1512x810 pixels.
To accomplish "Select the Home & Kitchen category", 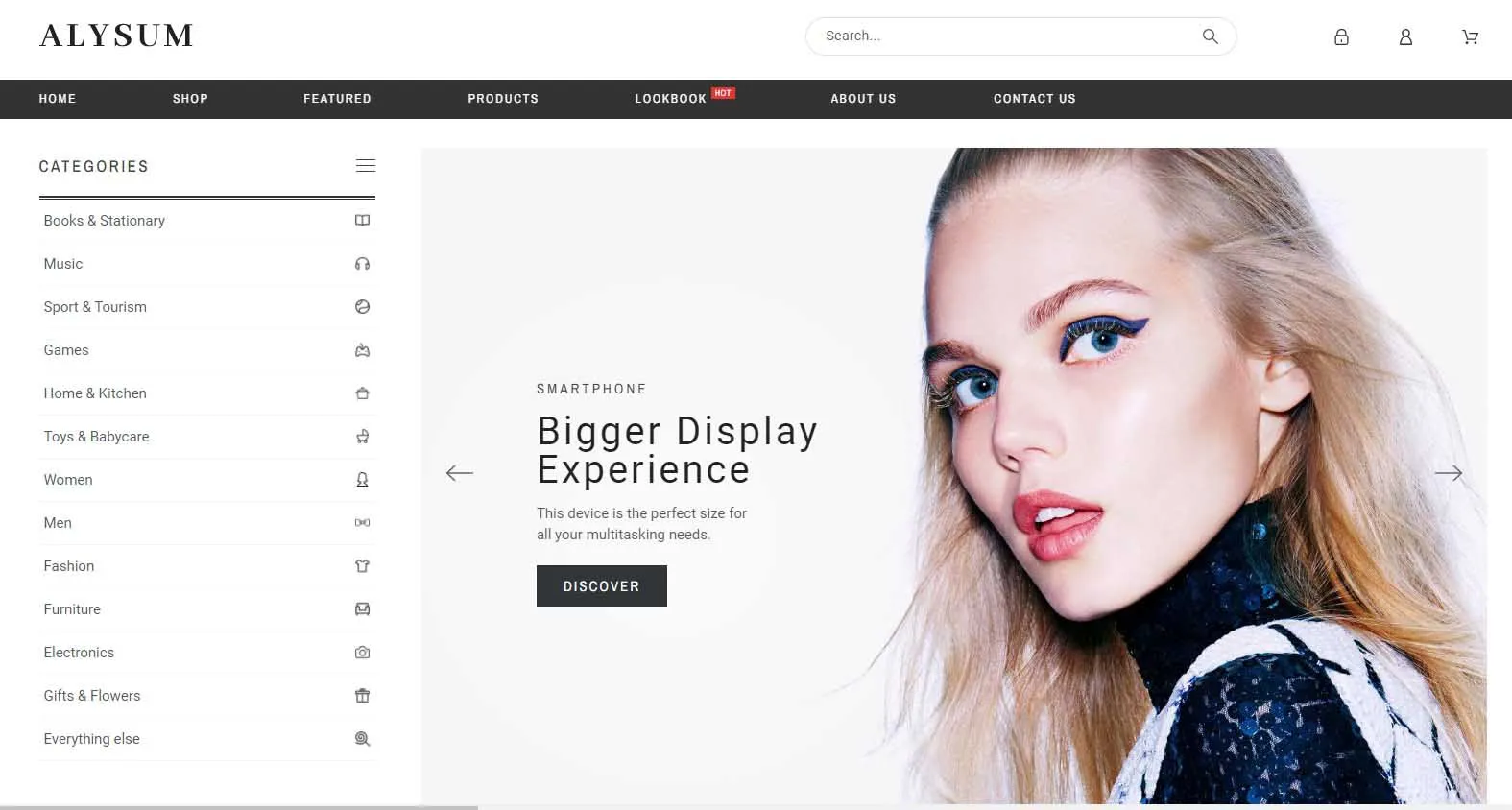I will coord(95,393).
